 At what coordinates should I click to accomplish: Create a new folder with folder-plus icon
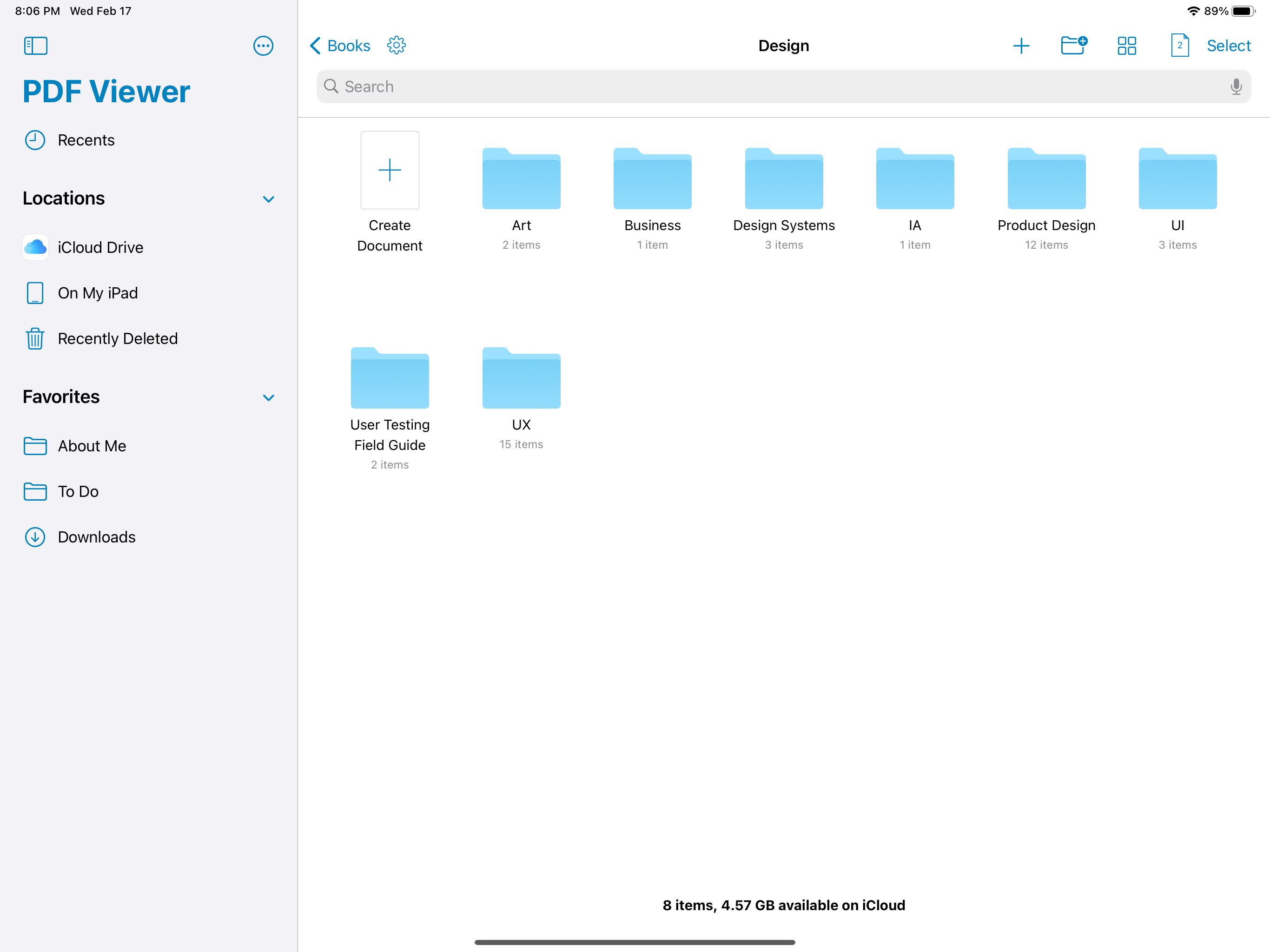[x=1074, y=46]
